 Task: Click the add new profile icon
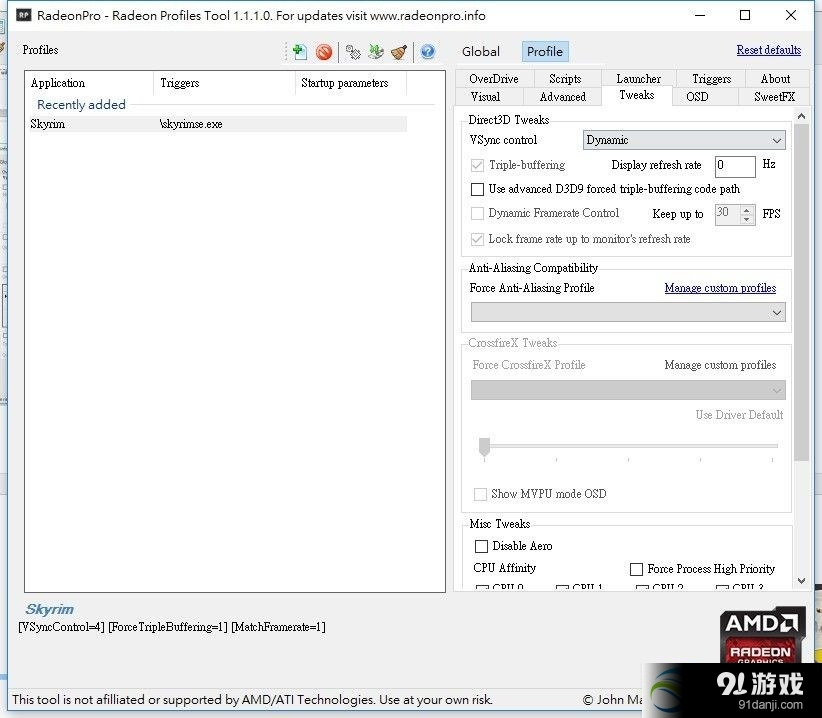pos(299,52)
